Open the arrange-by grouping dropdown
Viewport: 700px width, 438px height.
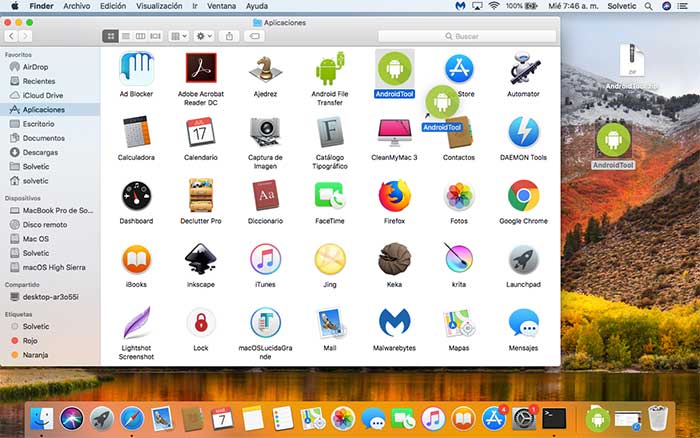(x=179, y=36)
